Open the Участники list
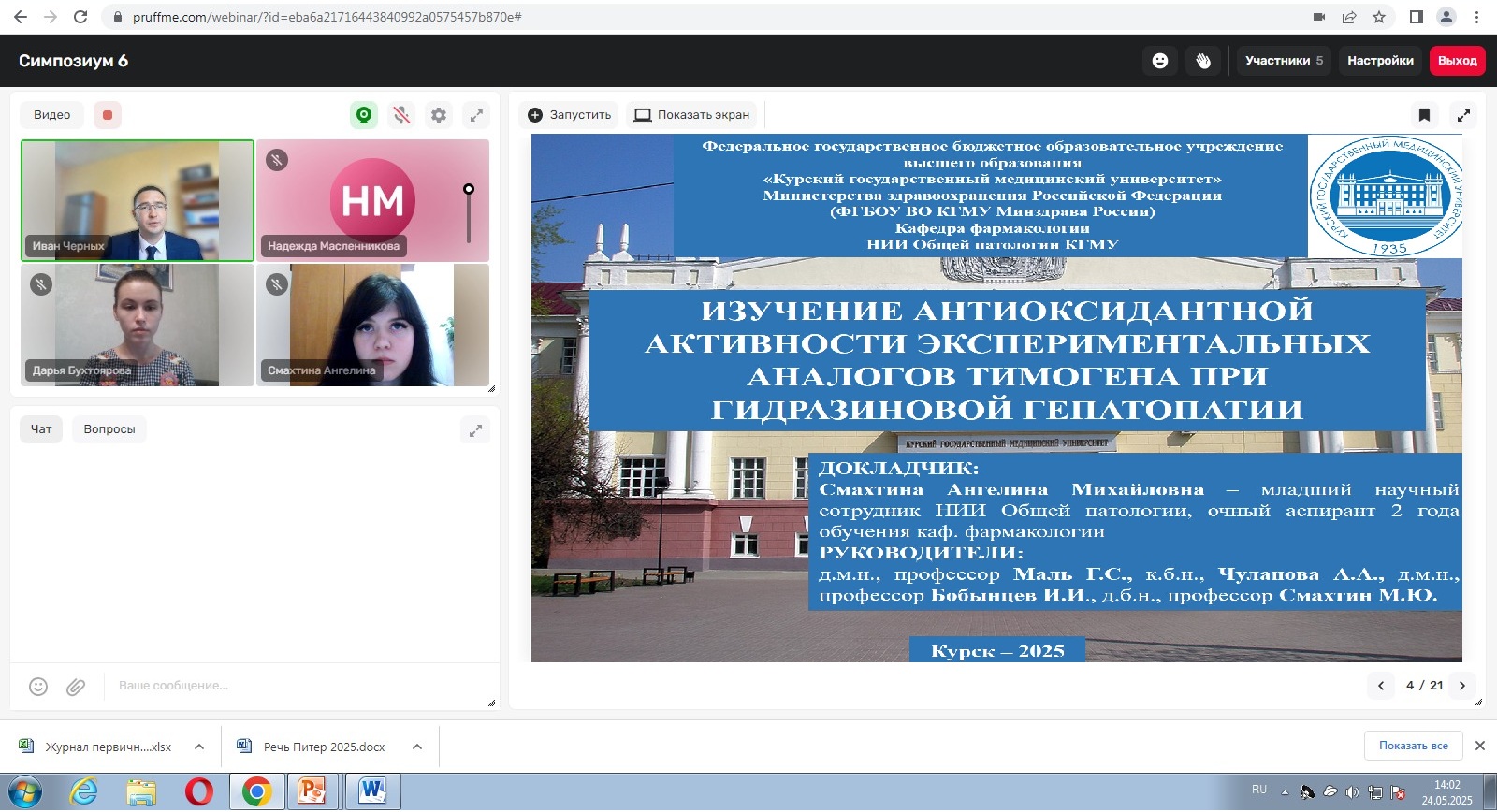The width and height of the screenshot is (1497, 812). (1284, 61)
